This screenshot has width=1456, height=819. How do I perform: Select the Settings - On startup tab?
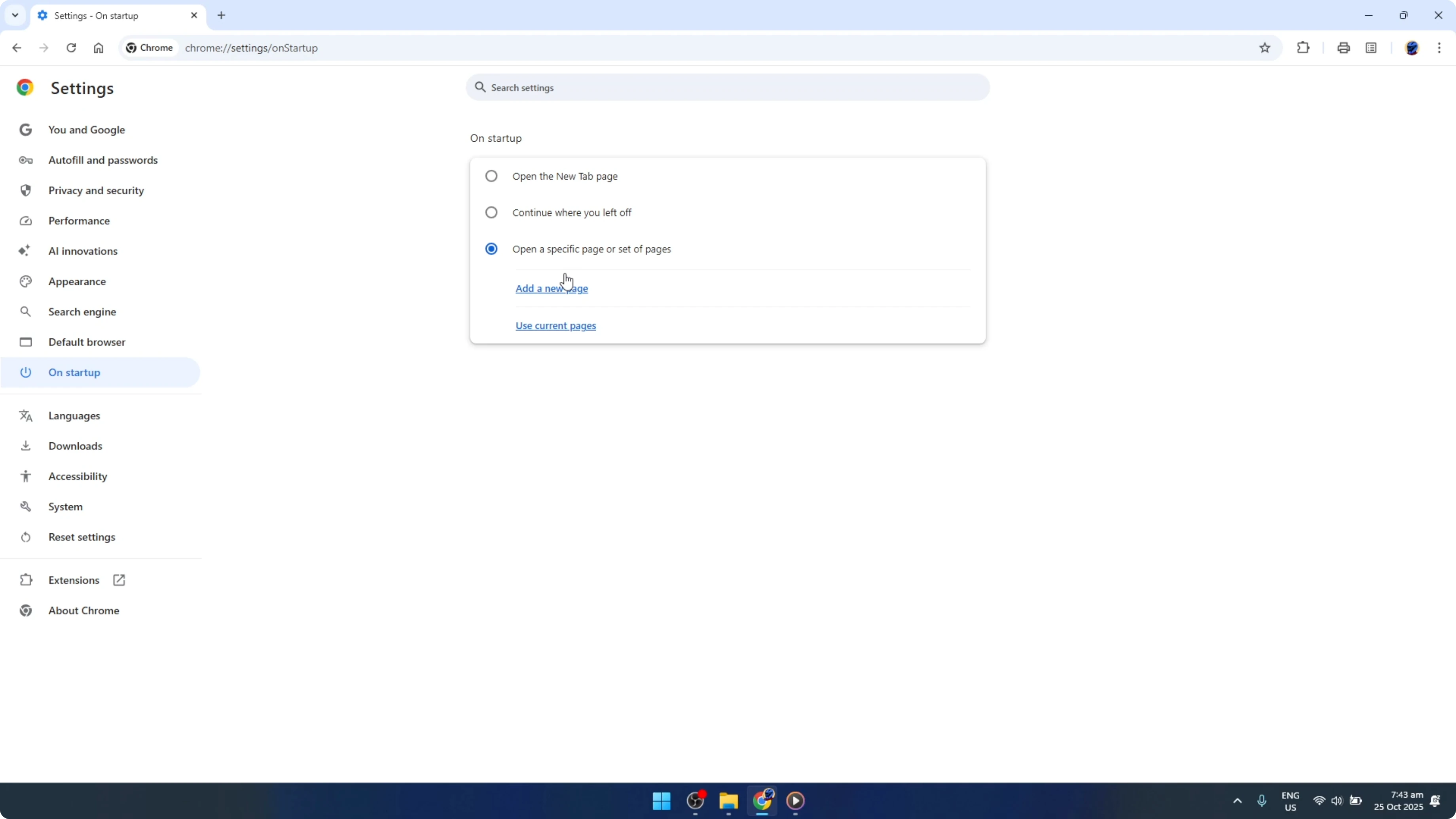118,15
